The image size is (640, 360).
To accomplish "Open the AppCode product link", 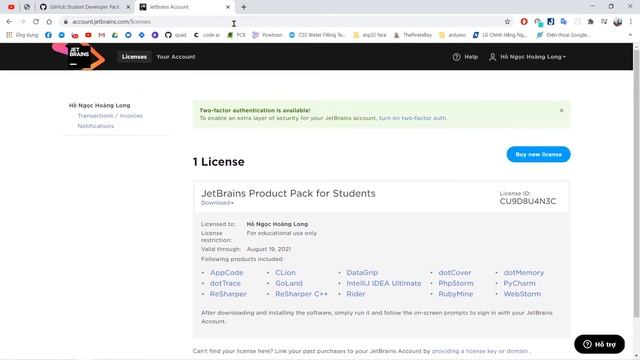I will pyautogui.click(x=227, y=273).
